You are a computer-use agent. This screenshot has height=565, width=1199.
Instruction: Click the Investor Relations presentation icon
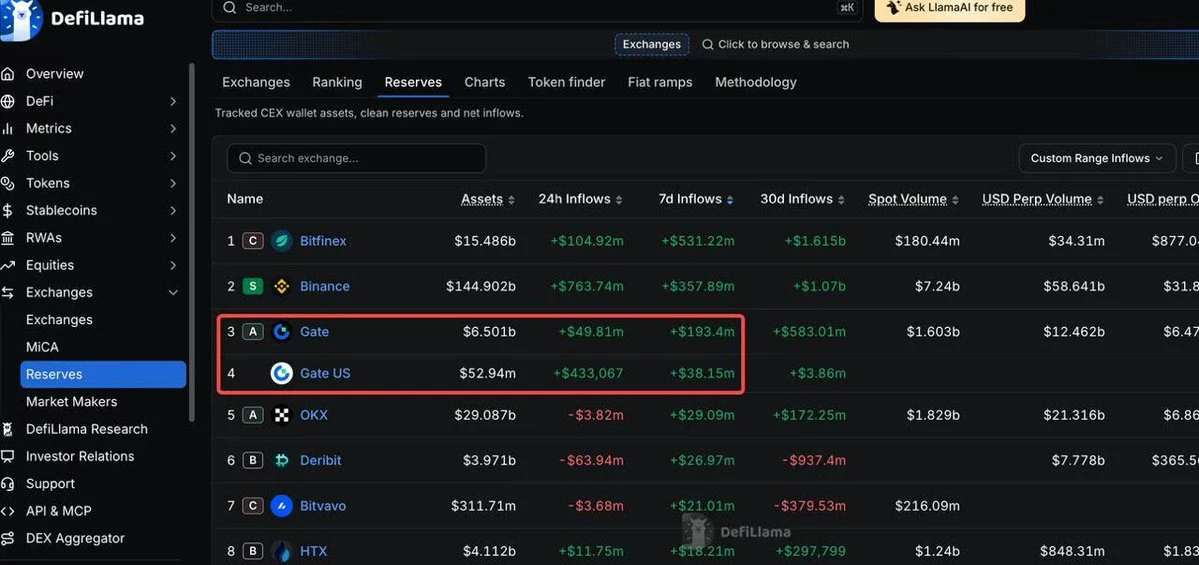[x=8, y=456]
